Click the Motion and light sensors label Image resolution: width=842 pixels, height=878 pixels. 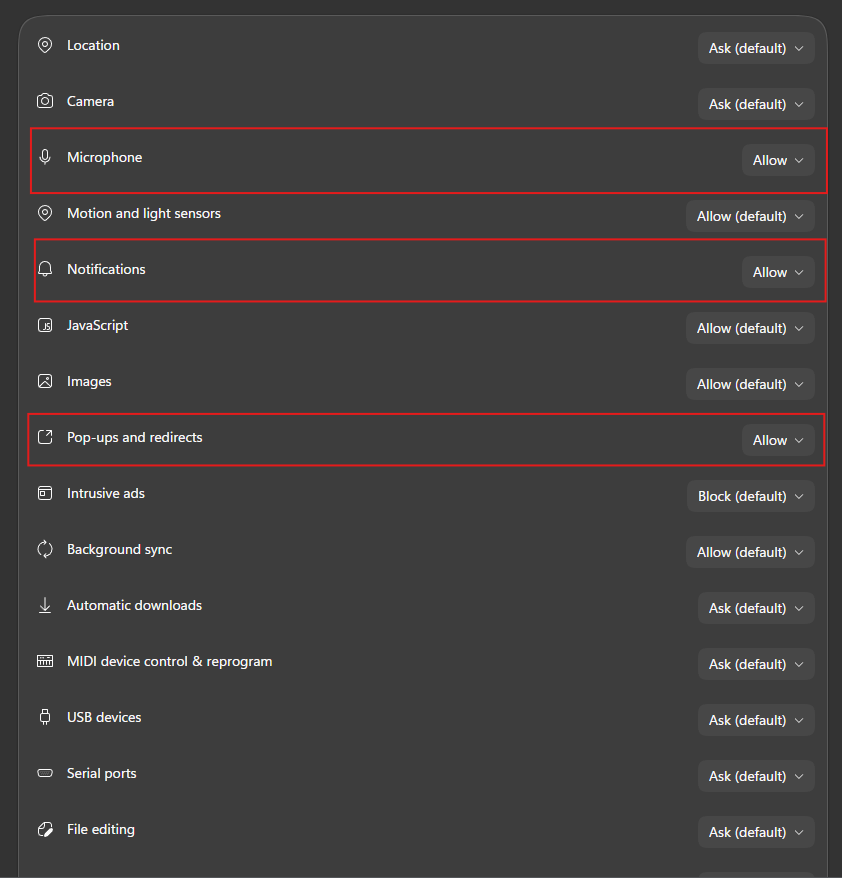144,213
